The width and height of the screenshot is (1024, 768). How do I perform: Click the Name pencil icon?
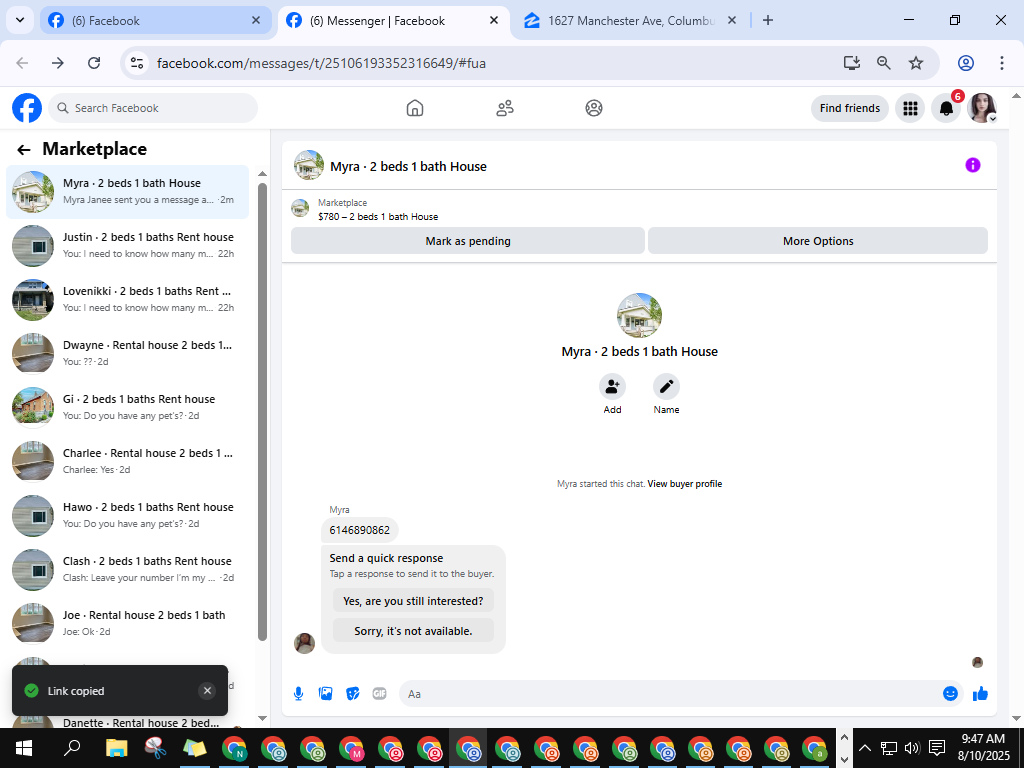[x=666, y=387]
